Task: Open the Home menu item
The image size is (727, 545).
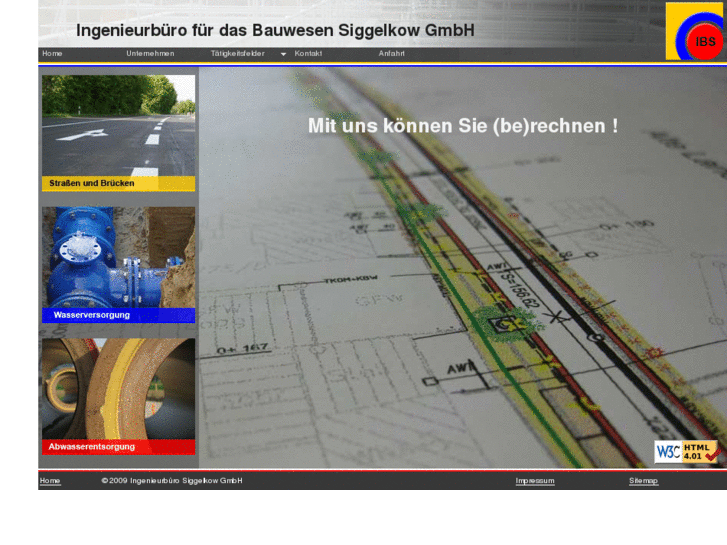Action: click(52, 54)
